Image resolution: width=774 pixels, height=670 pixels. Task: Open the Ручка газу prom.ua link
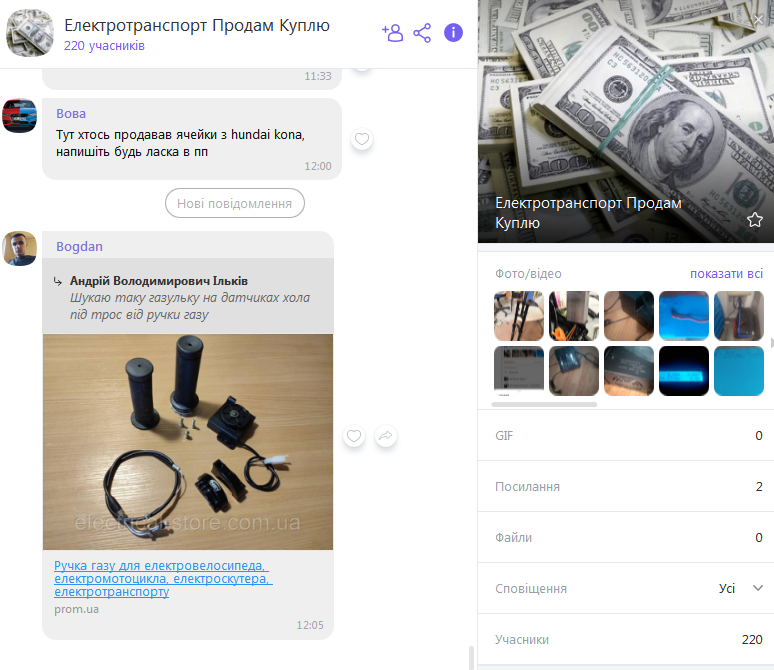click(x=163, y=578)
